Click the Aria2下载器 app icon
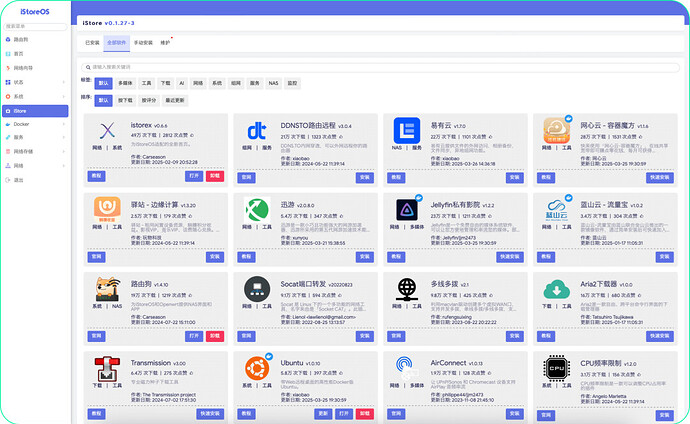This screenshot has height=424, width=690. [x=555, y=289]
